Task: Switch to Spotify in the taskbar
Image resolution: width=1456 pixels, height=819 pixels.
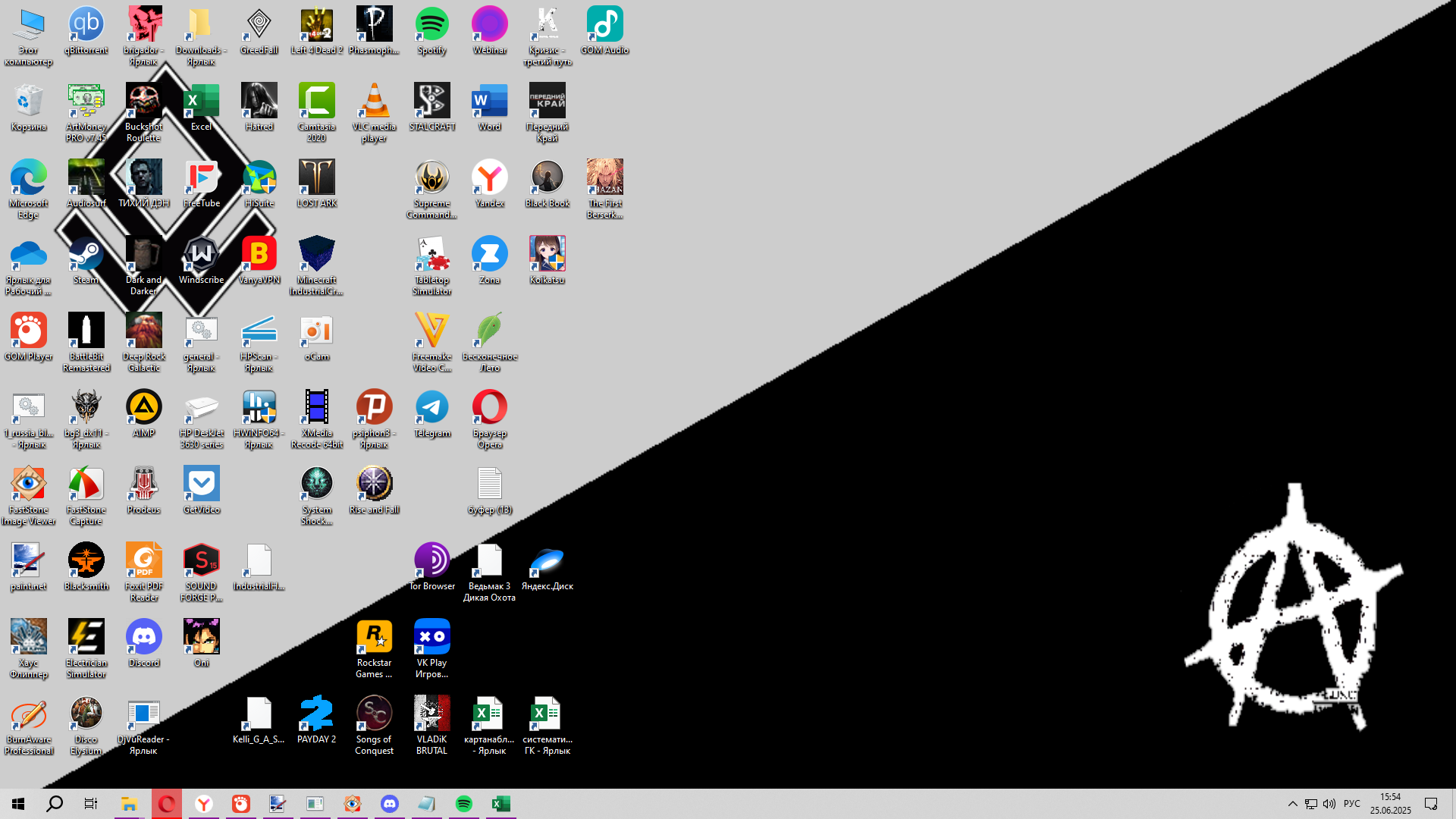Action: point(463,804)
